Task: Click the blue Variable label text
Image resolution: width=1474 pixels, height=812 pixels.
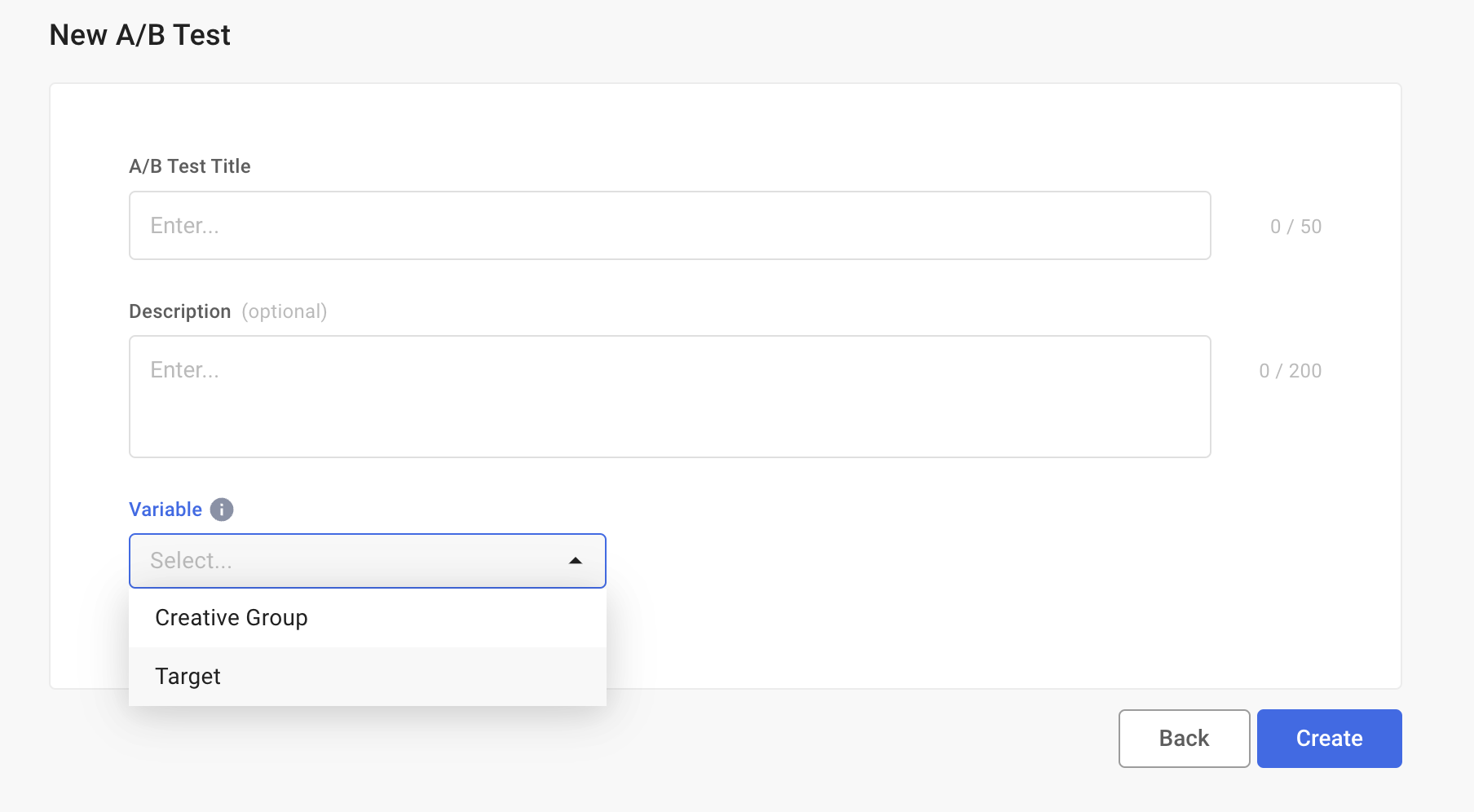Action: (165, 510)
